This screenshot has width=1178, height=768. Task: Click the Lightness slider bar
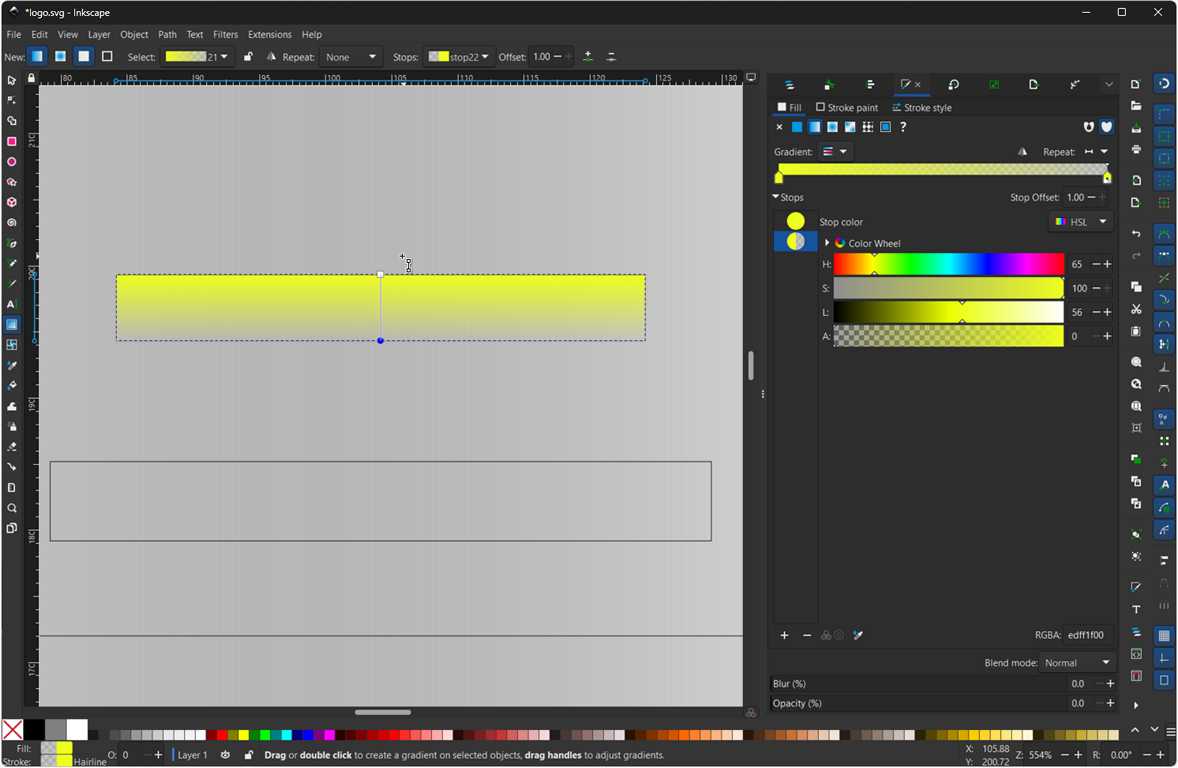[x=949, y=312]
